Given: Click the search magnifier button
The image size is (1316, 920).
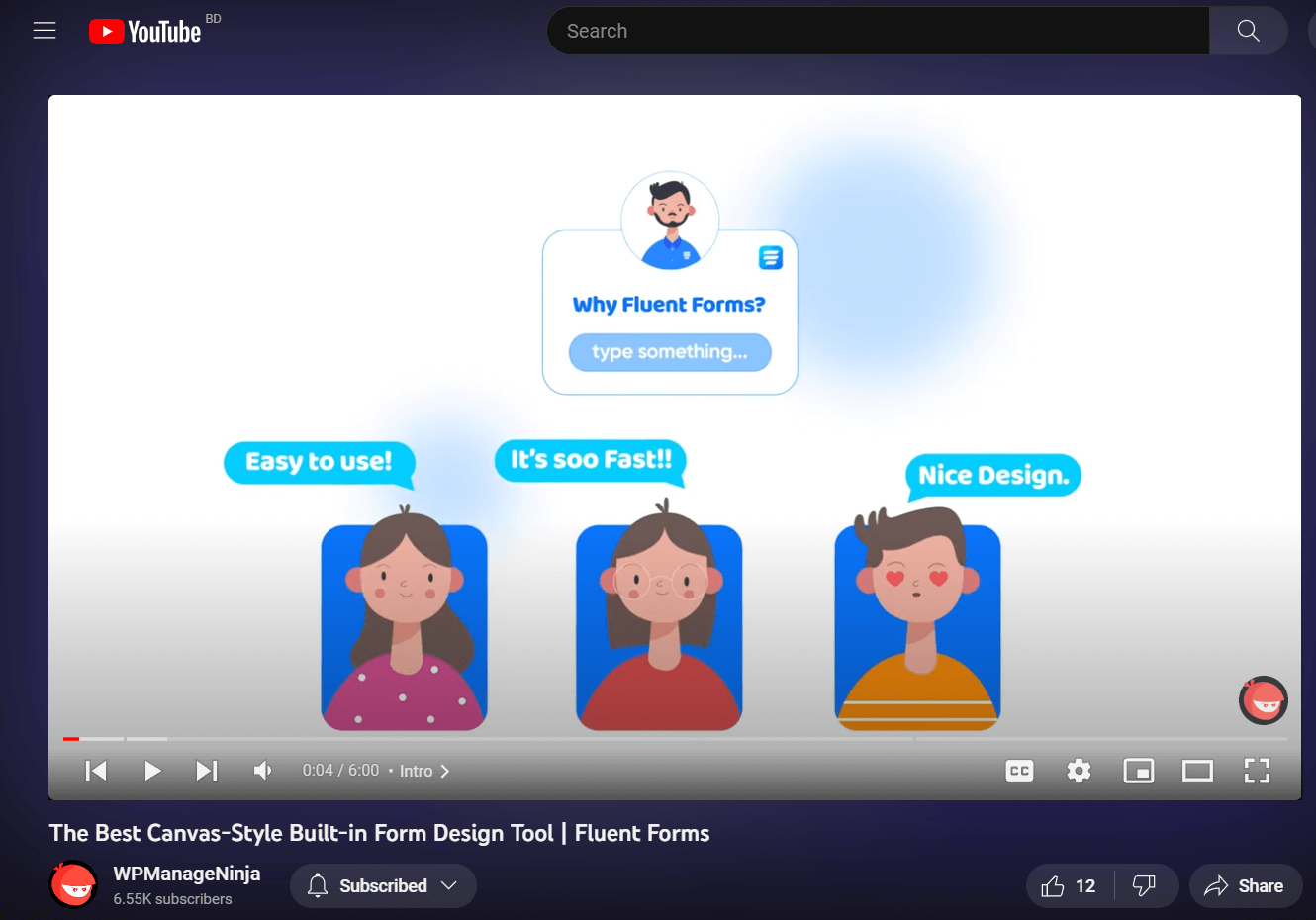Looking at the screenshot, I should [x=1248, y=31].
